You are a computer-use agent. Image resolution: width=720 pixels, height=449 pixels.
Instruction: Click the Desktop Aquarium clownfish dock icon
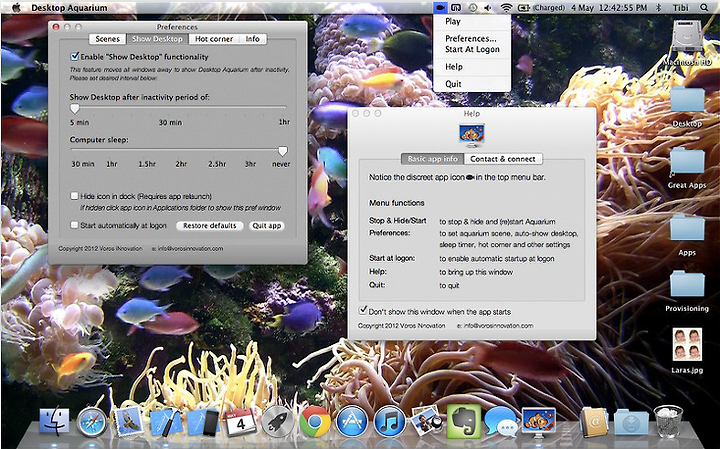pyautogui.click(x=539, y=421)
